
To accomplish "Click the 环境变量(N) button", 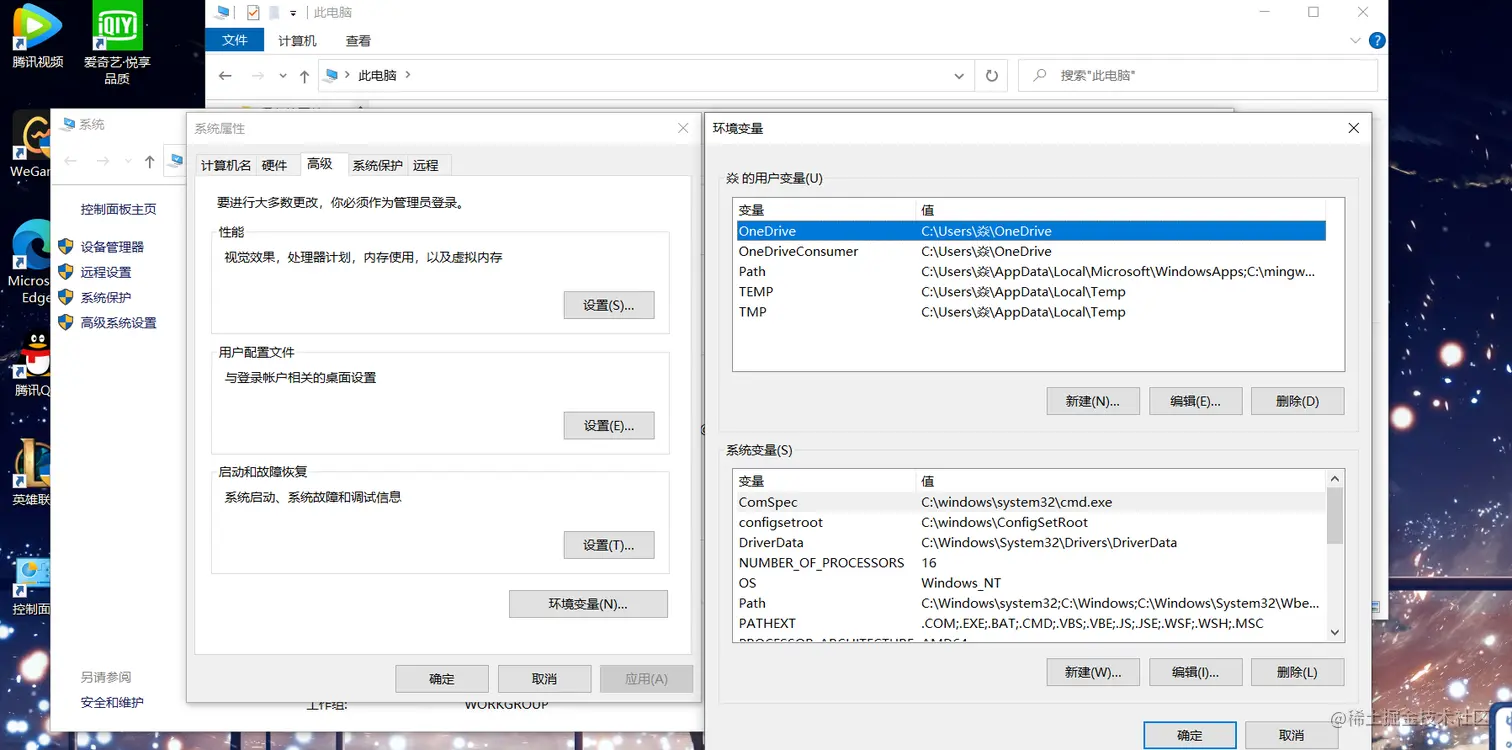I will click(588, 604).
